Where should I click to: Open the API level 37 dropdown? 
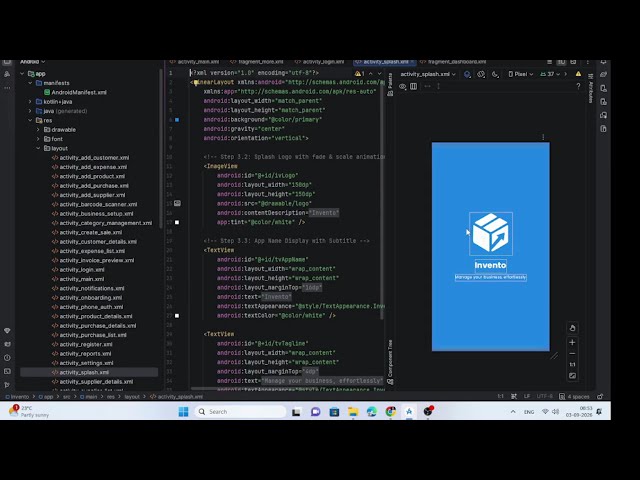click(x=550, y=74)
